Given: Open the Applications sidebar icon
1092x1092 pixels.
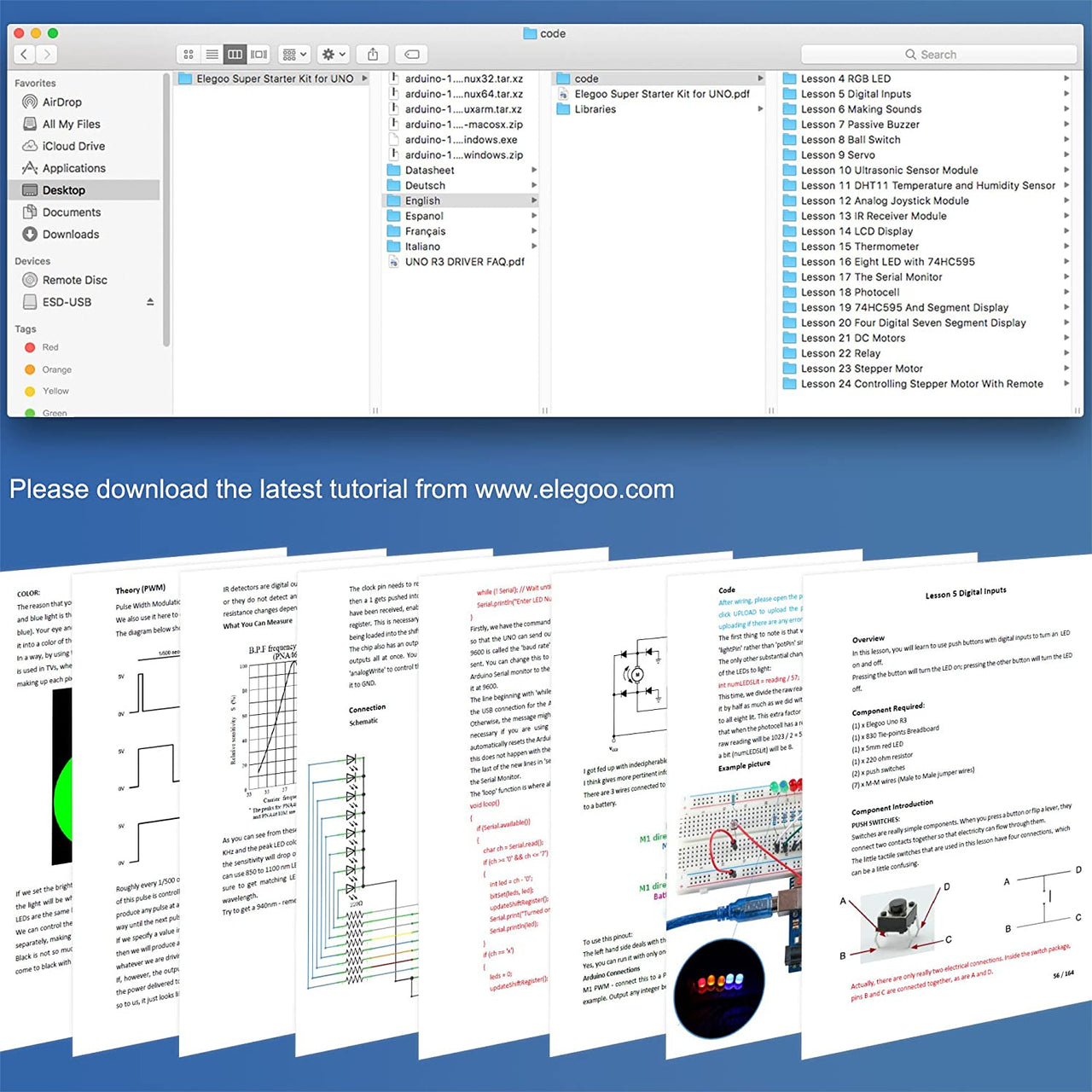Looking at the screenshot, I should pos(73,168).
